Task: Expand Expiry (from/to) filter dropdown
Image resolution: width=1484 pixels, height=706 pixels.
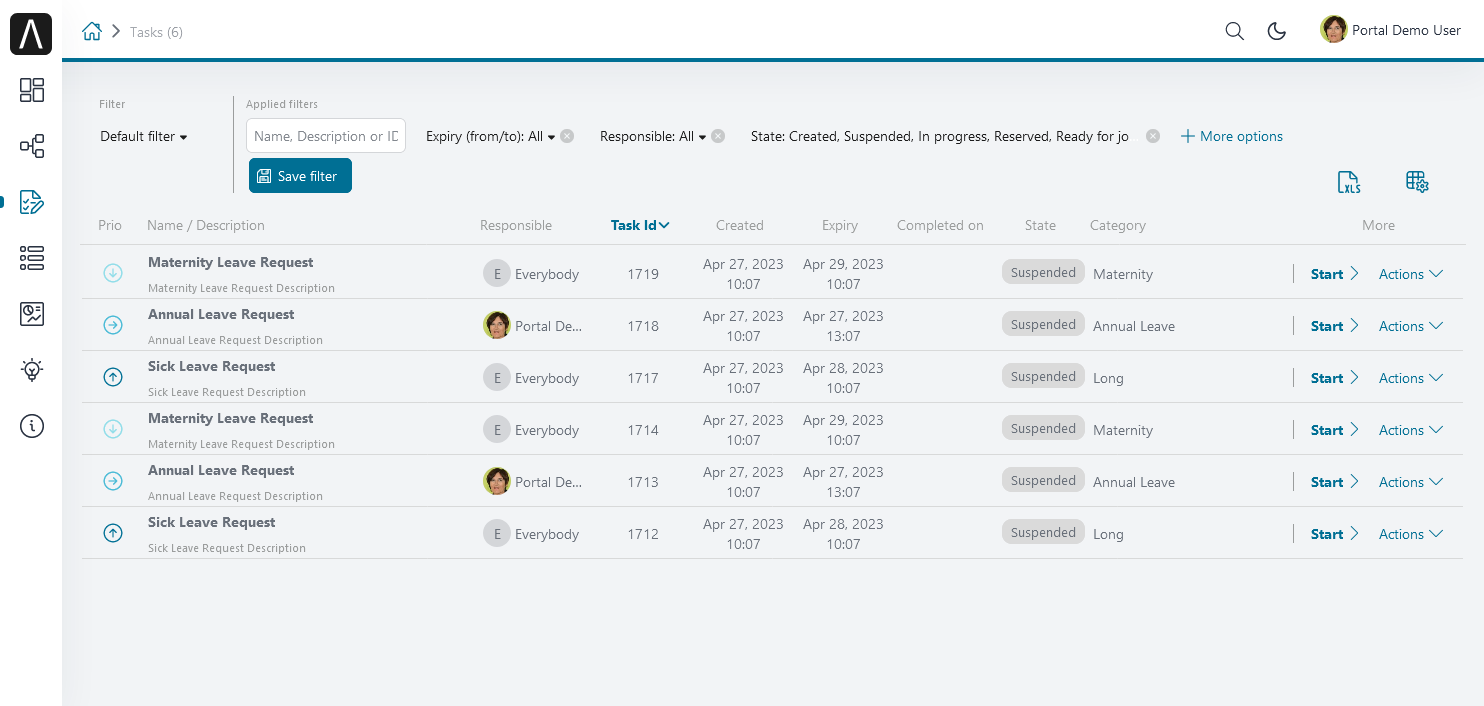Action: tap(490, 136)
